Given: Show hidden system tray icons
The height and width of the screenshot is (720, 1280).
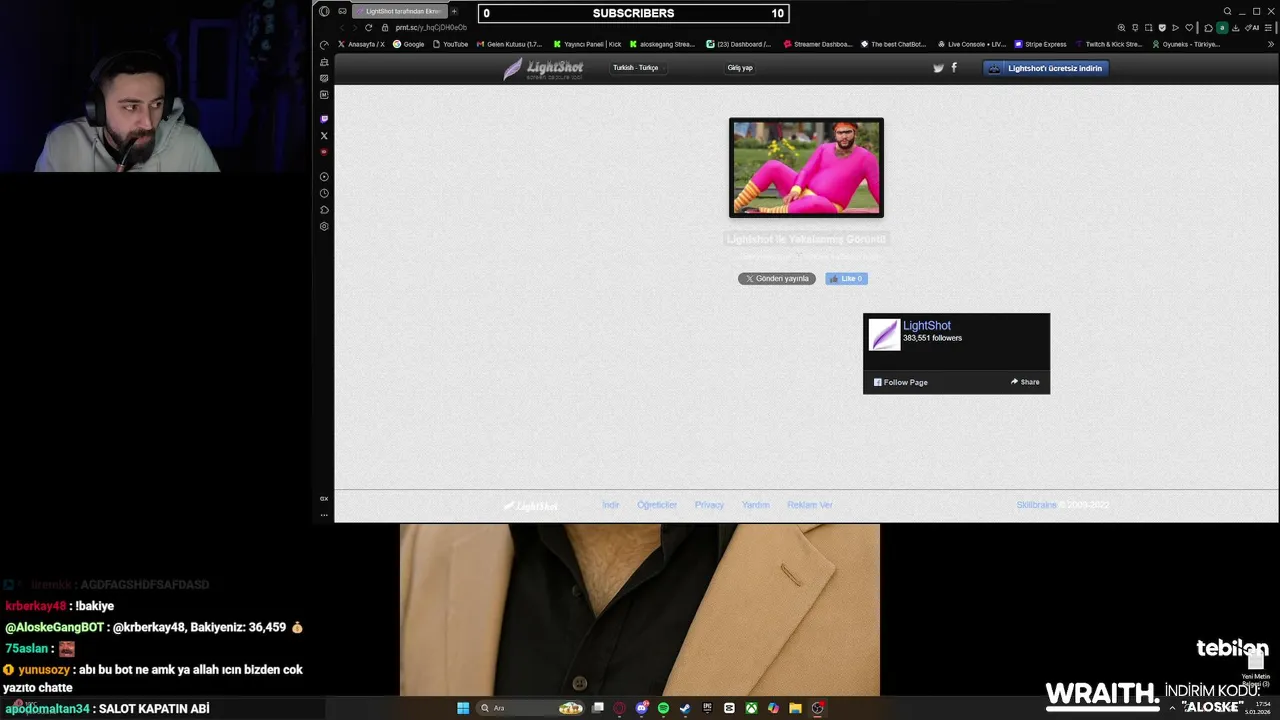Looking at the screenshot, I should click(x=1172, y=708).
